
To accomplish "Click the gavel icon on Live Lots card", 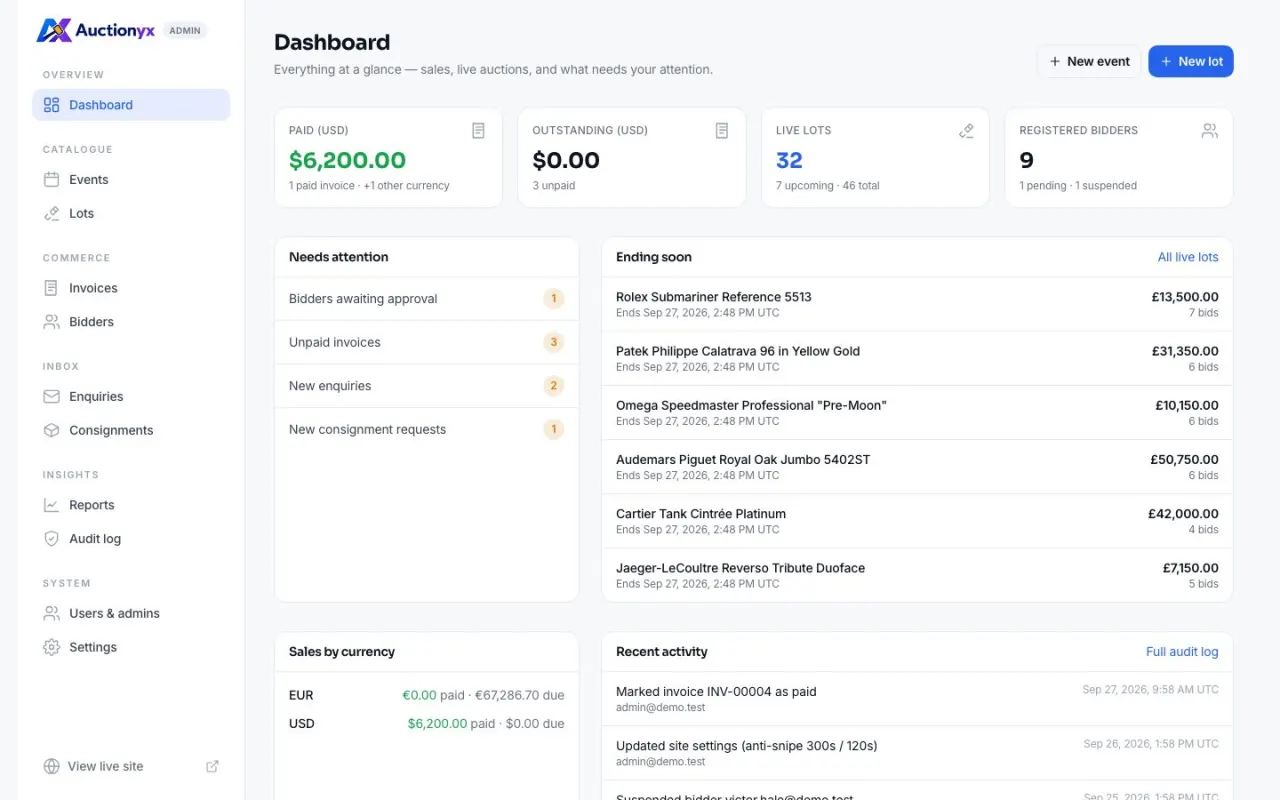I will point(966,131).
